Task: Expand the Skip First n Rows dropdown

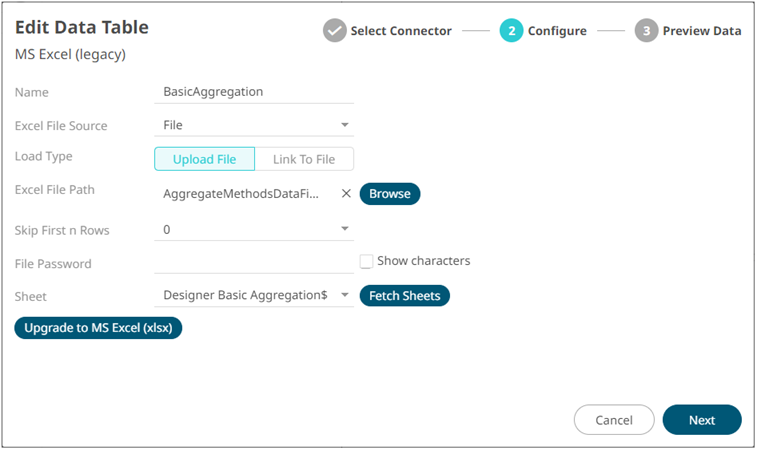Action: click(x=345, y=230)
